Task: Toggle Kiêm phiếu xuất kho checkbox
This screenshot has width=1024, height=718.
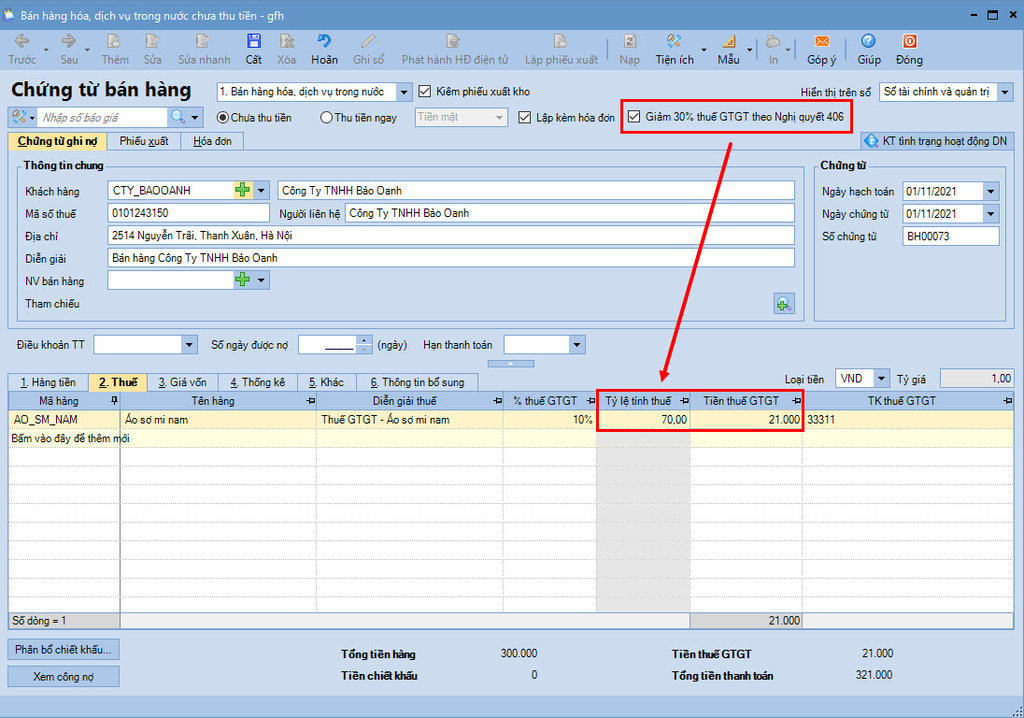Action: [x=424, y=91]
